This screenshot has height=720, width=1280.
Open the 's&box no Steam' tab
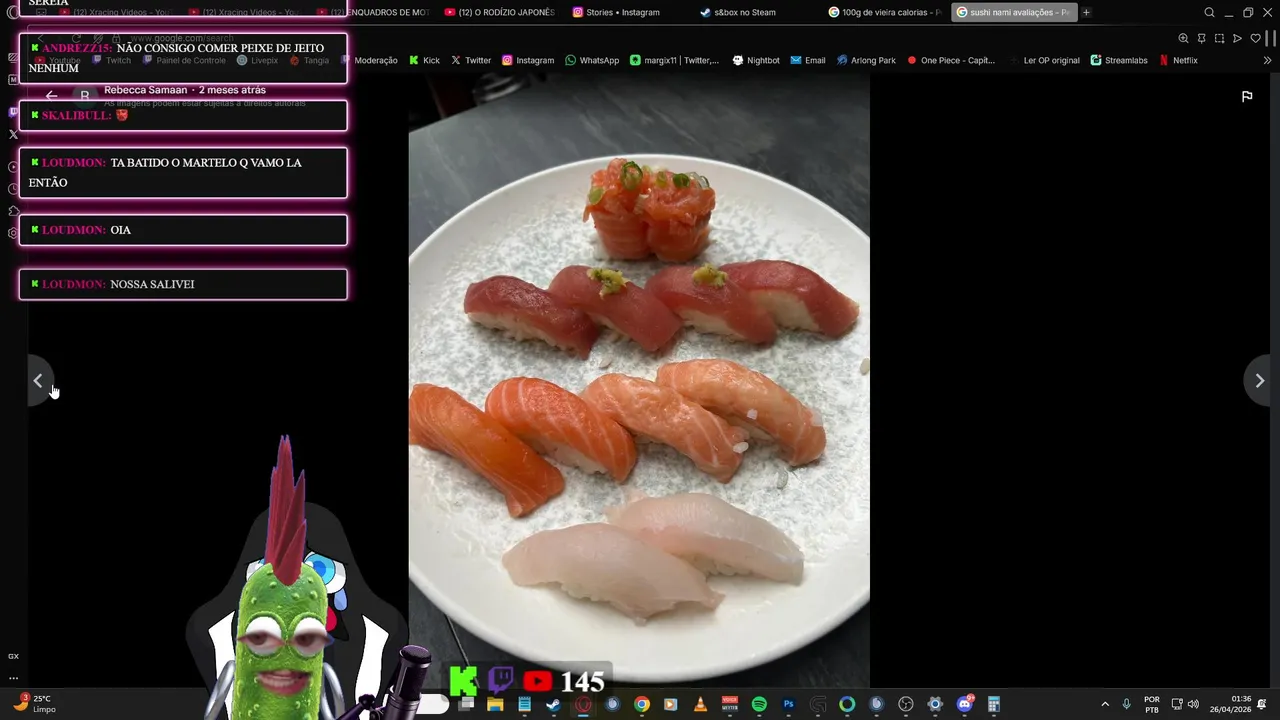(x=757, y=13)
